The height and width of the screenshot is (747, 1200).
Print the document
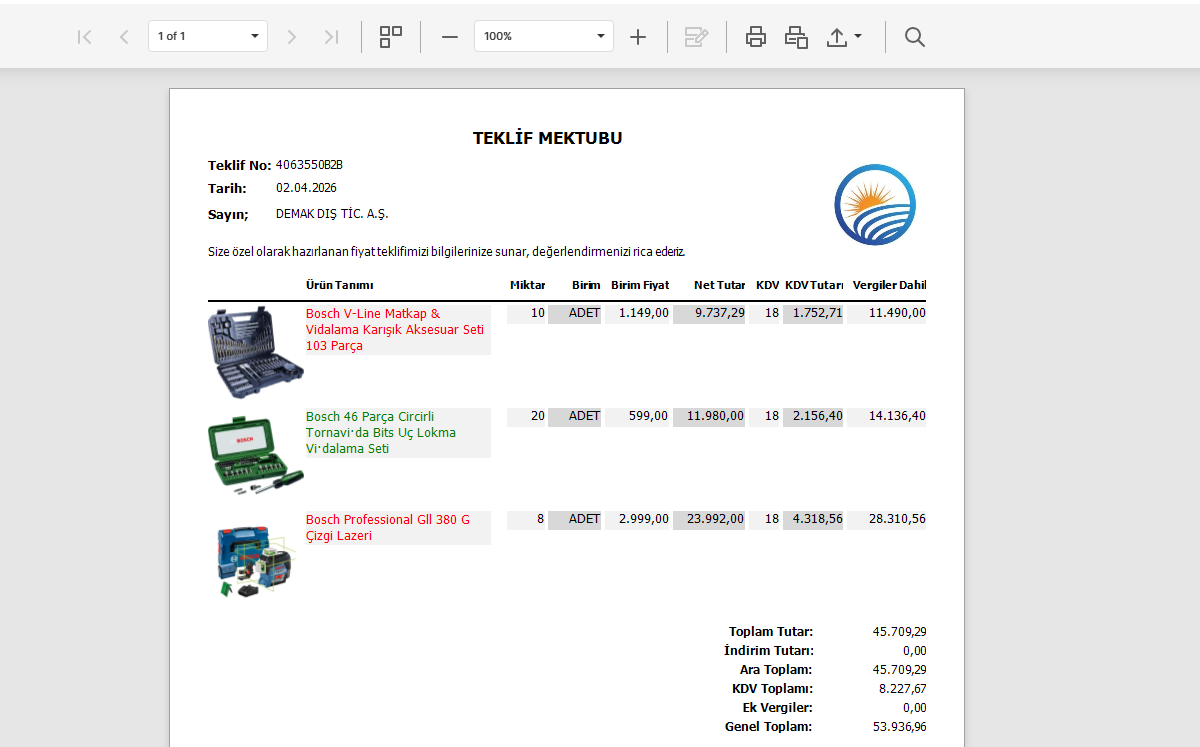(x=756, y=37)
